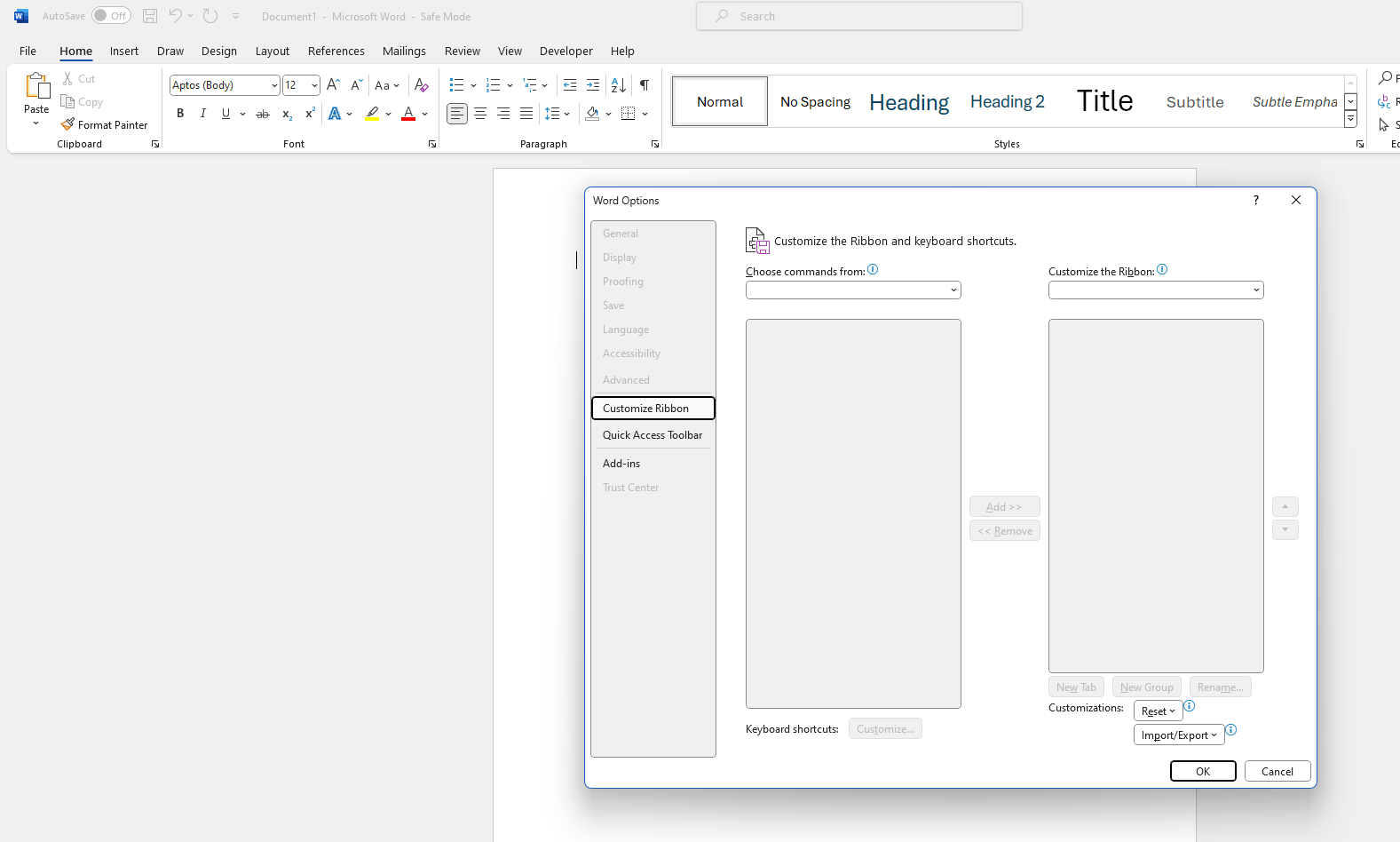Decrease font size with Shrink Font icon
The width and height of the screenshot is (1400, 842).
click(356, 85)
